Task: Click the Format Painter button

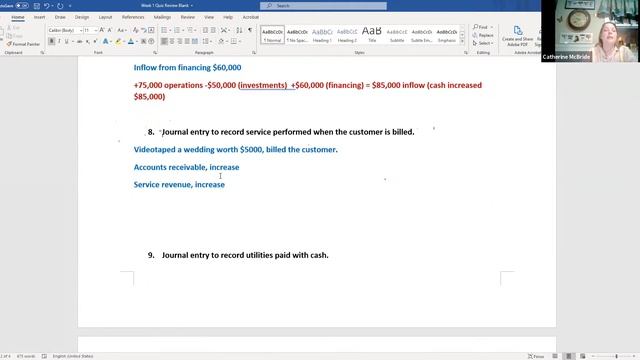Action: 23,44
